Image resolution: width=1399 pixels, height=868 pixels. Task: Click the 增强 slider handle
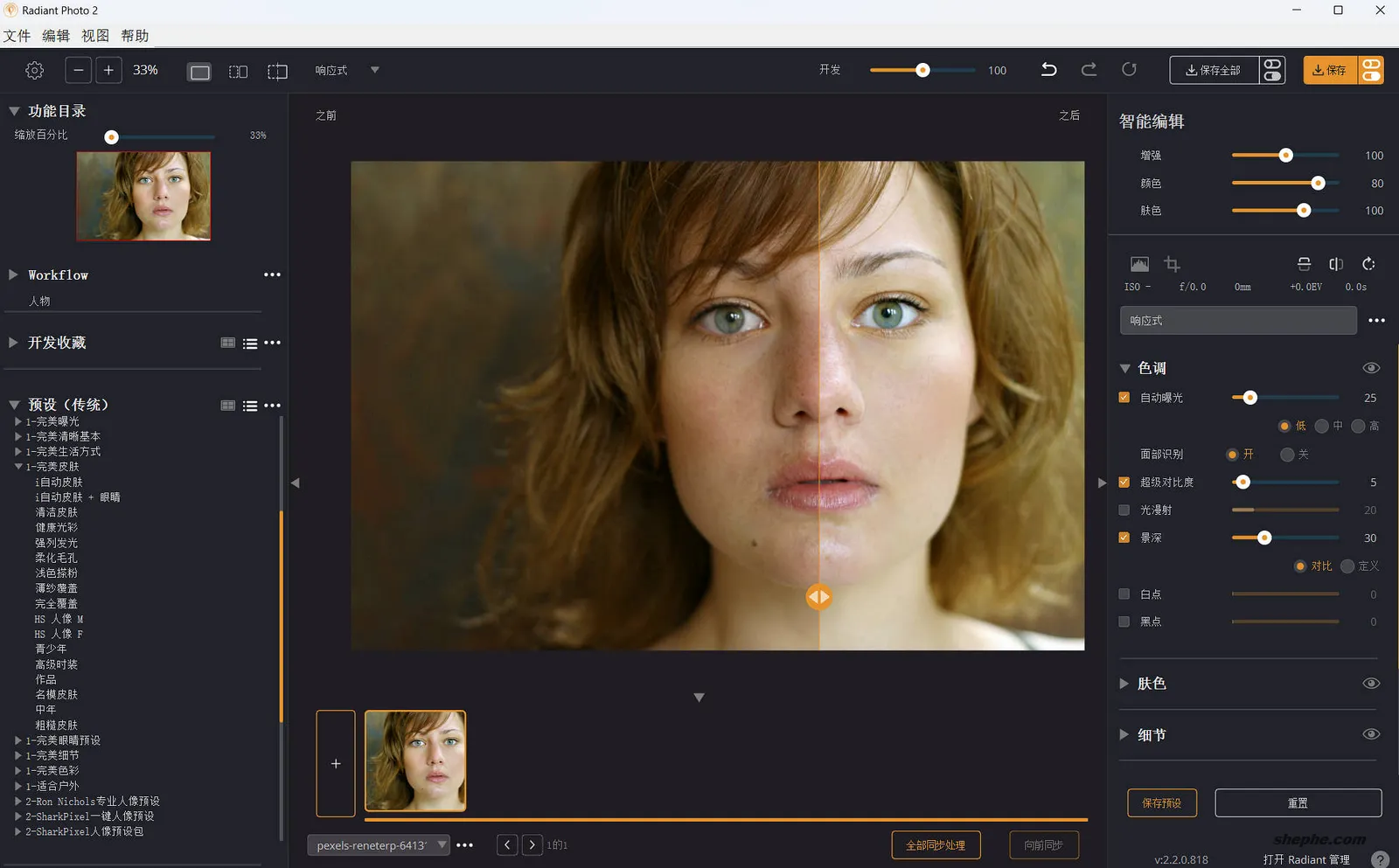[1285, 156]
